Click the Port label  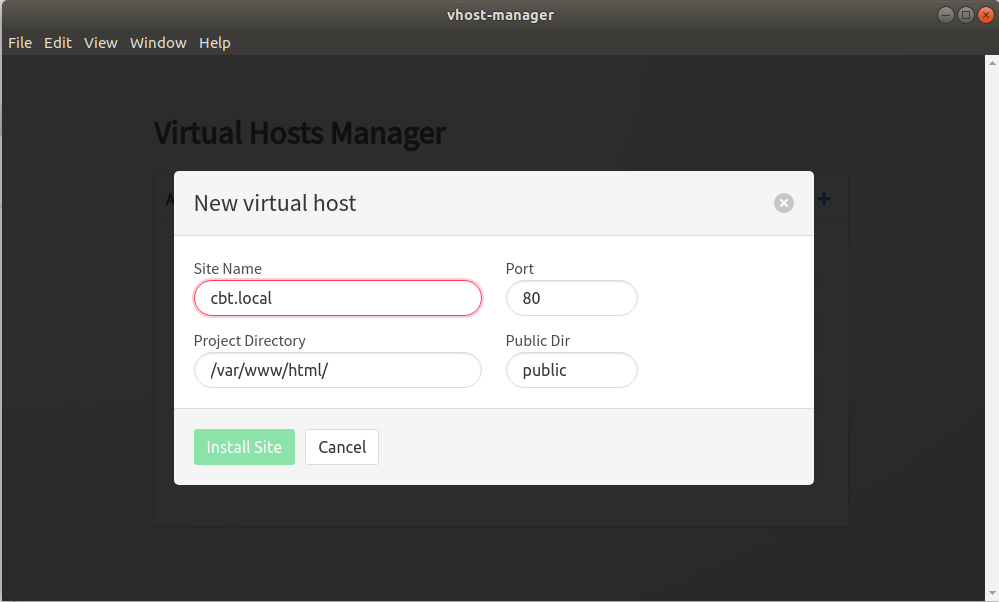click(x=519, y=269)
